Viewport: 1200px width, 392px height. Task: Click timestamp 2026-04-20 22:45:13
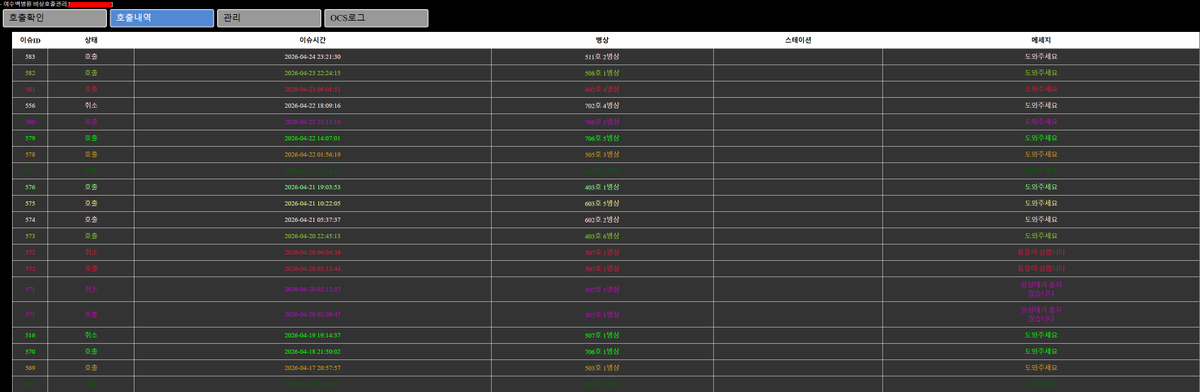(x=313, y=236)
